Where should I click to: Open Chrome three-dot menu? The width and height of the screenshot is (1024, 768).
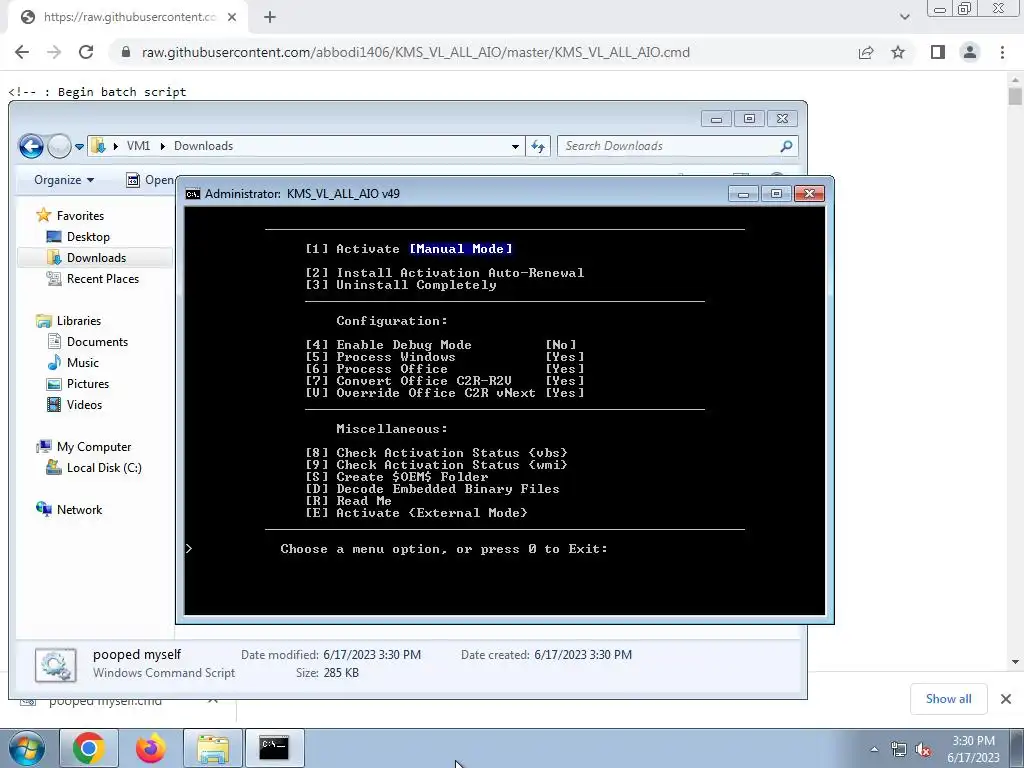click(1002, 52)
